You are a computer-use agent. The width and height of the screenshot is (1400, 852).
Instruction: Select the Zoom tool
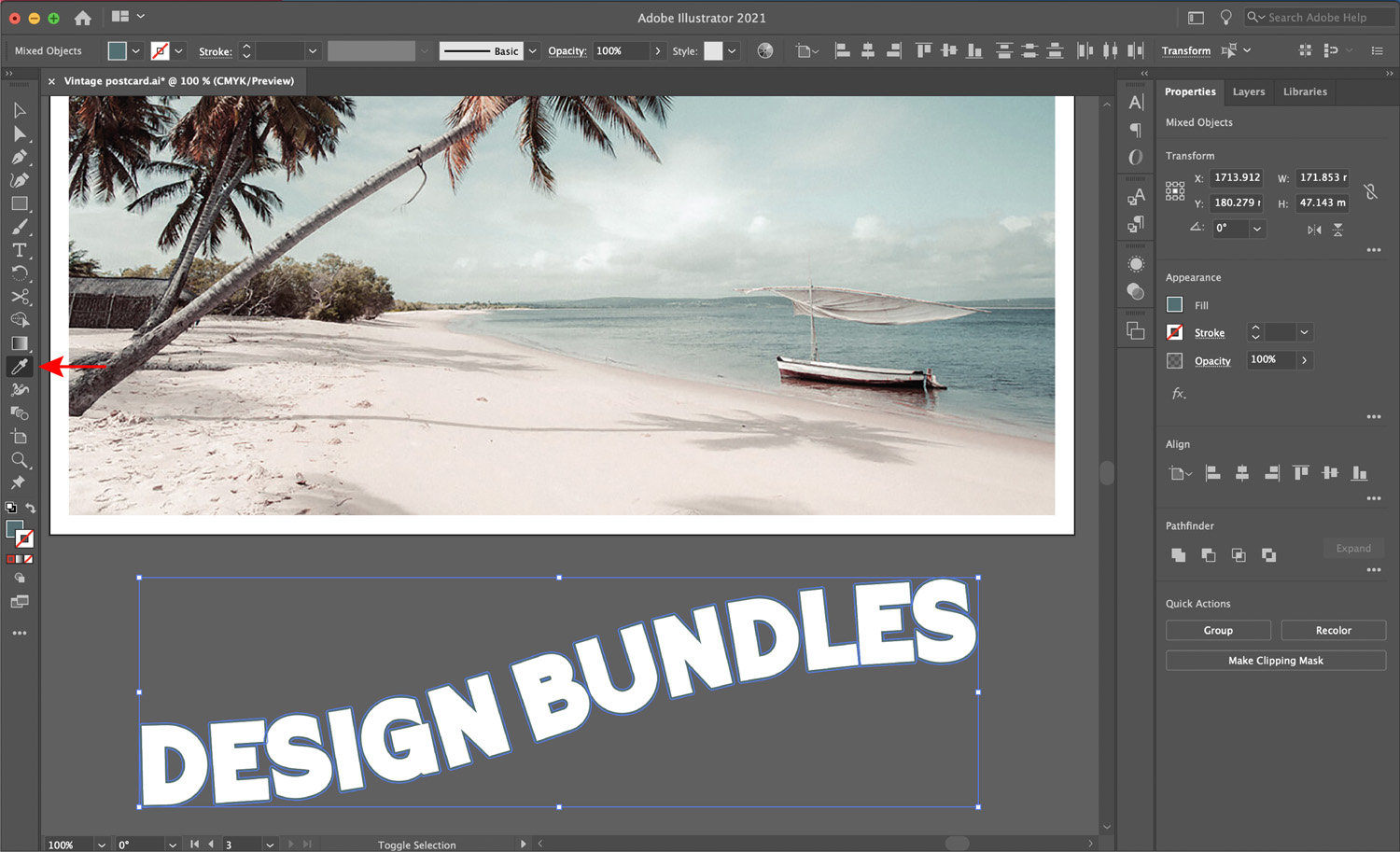[19, 460]
